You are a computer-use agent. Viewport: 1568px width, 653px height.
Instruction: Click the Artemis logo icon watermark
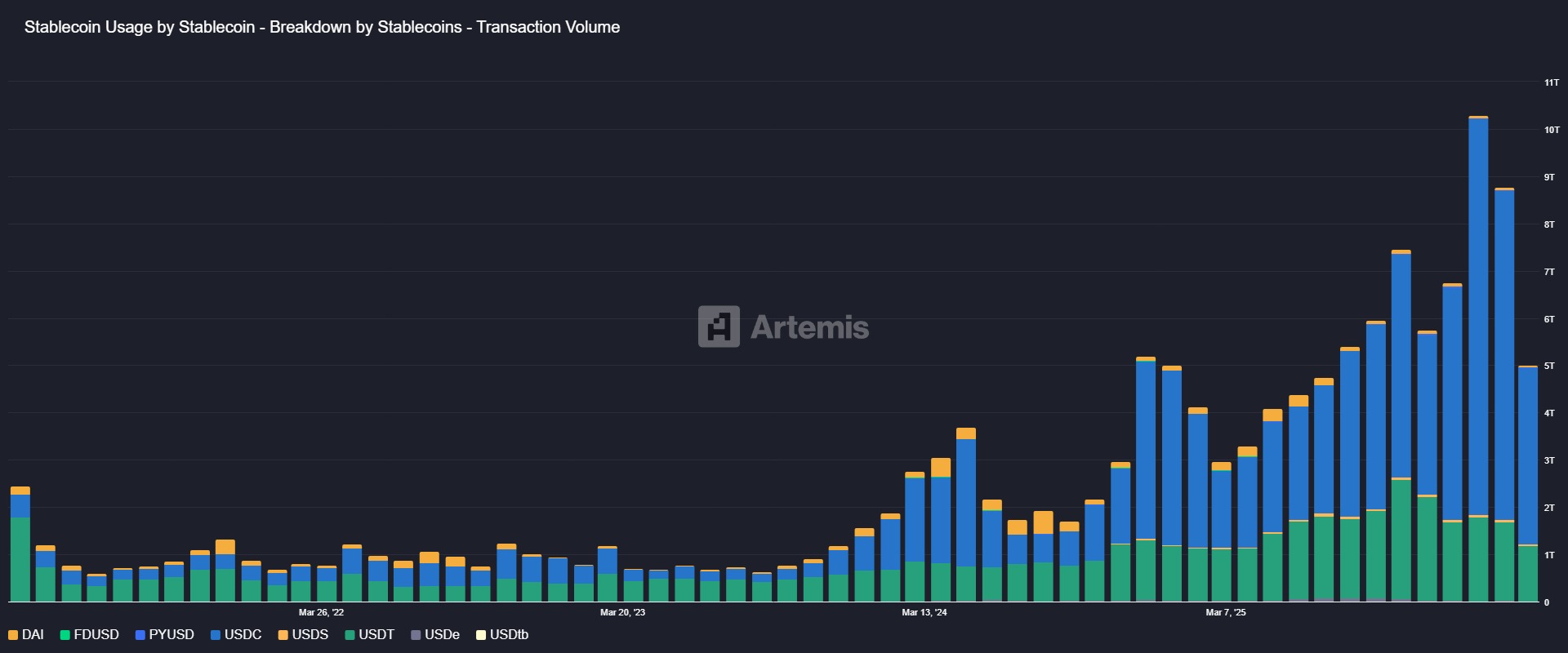(x=719, y=326)
